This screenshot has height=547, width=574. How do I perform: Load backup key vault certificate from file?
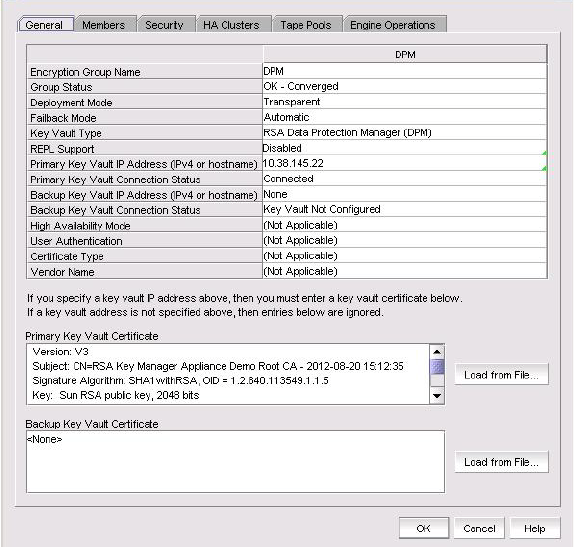point(501,462)
